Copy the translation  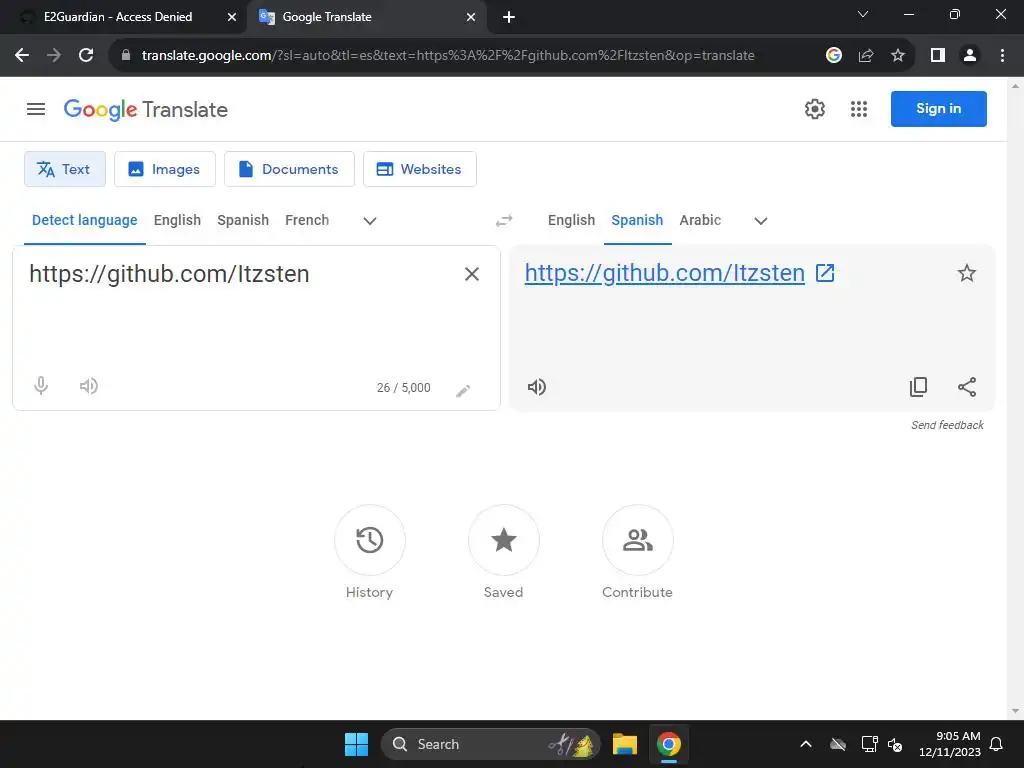(918, 387)
